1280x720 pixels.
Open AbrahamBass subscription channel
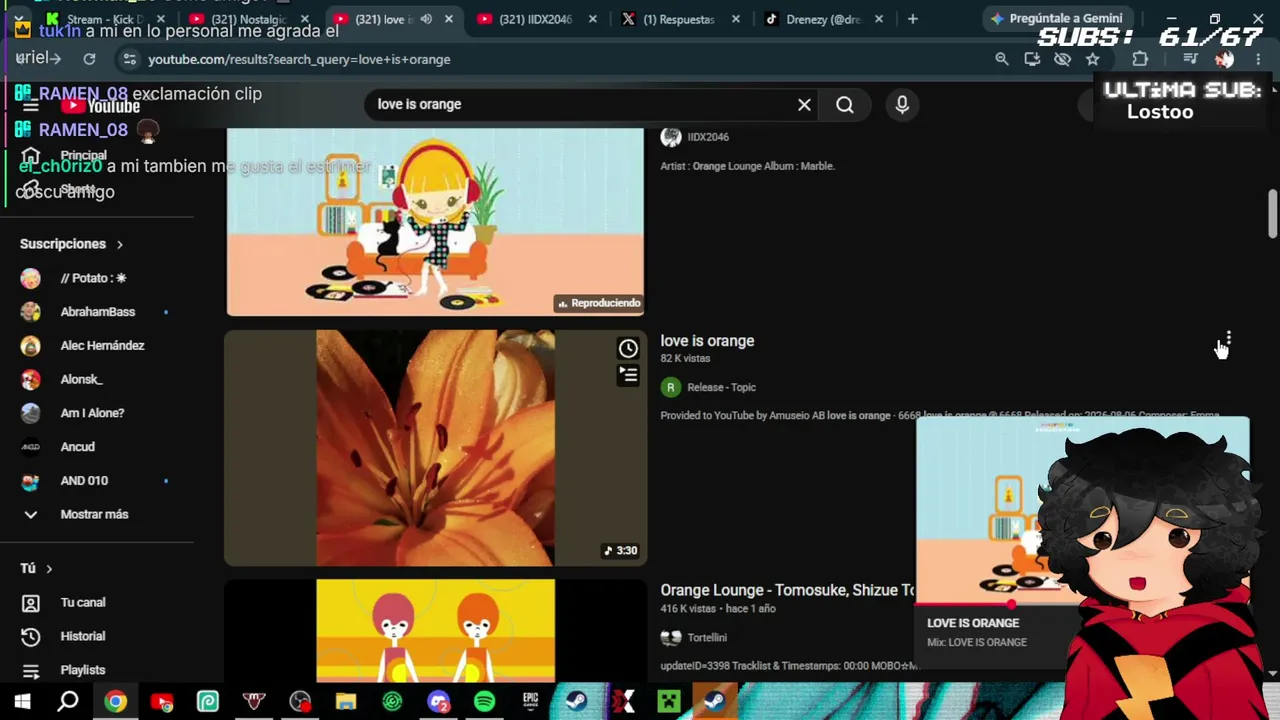pos(97,312)
